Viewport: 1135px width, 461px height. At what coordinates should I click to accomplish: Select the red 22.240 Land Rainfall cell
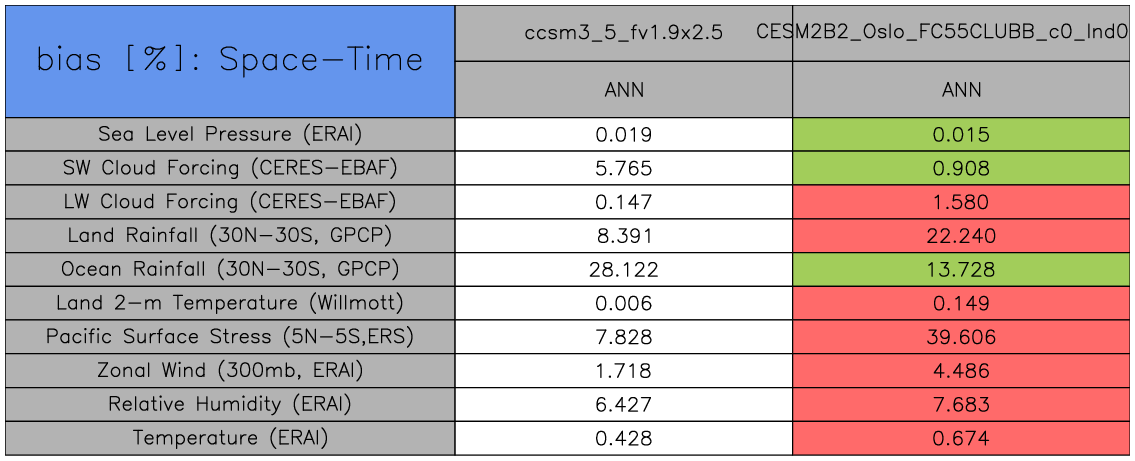[962, 236]
